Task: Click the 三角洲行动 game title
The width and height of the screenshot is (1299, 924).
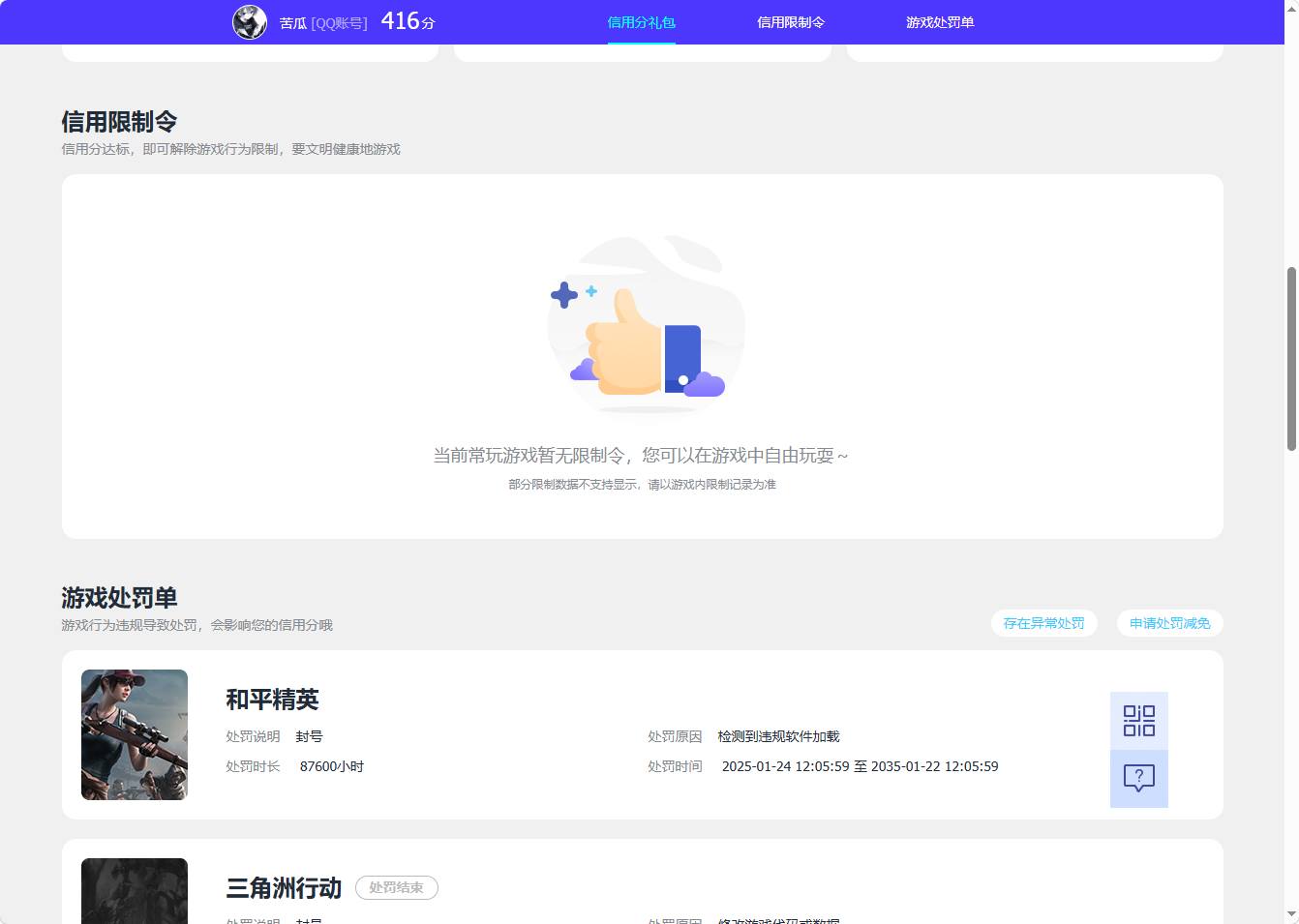Action: tap(284, 888)
